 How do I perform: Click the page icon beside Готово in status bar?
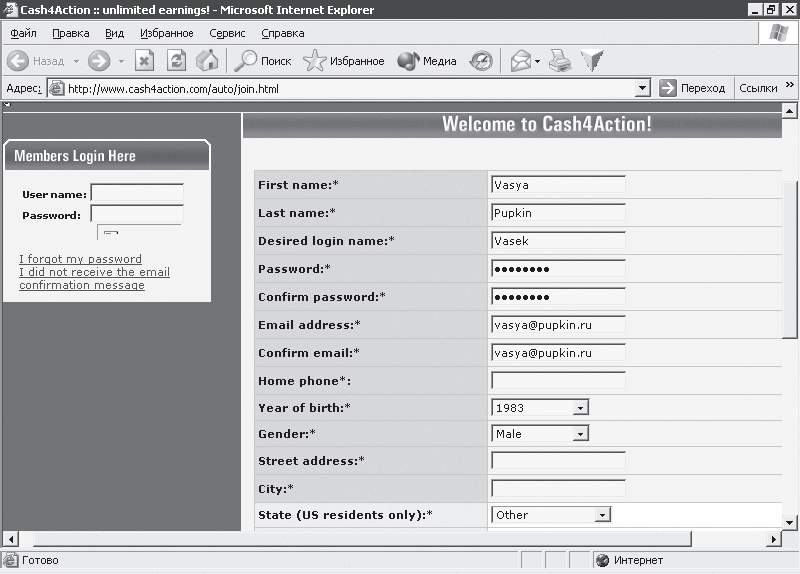(x=10, y=560)
